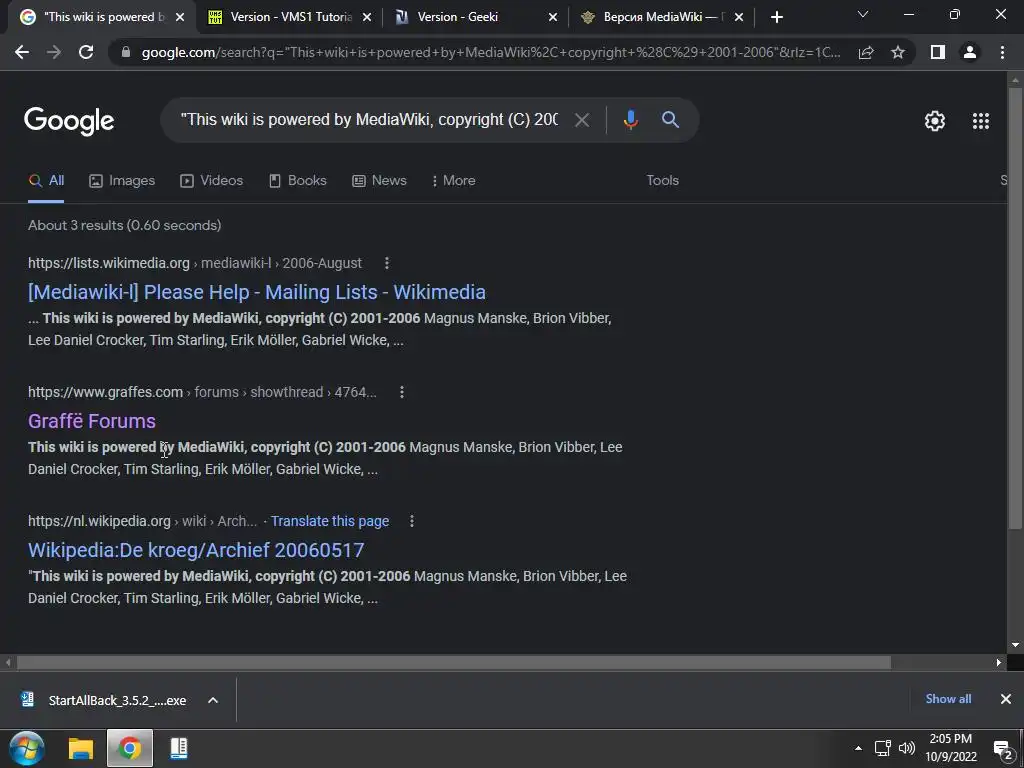Open the pinned app next to Chrome
Viewport: 1024px width, 768px height.
pos(178,748)
